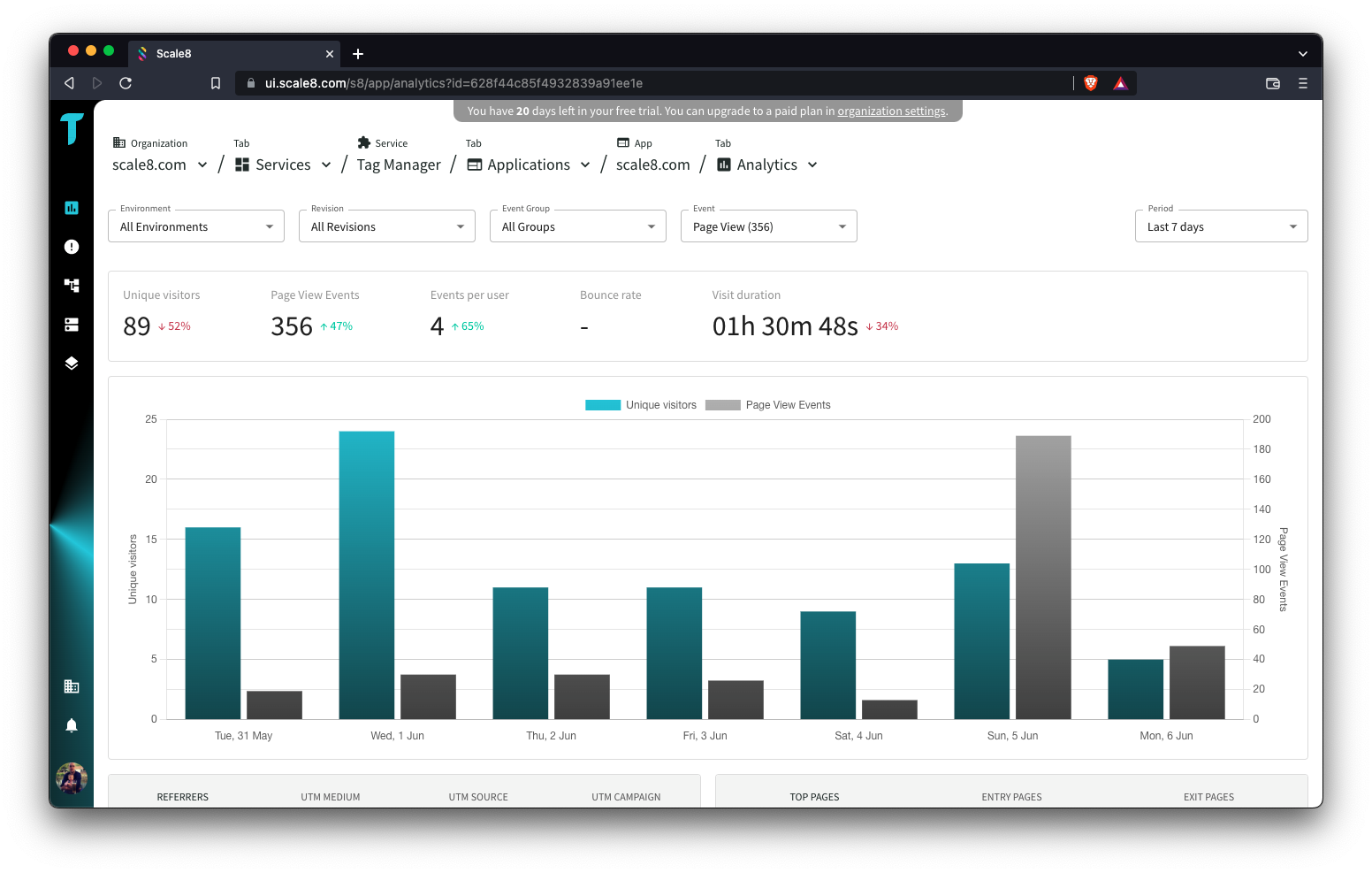This screenshot has width=1372, height=873.
Task: Open the Revision filter dropdown
Action: tap(387, 226)
